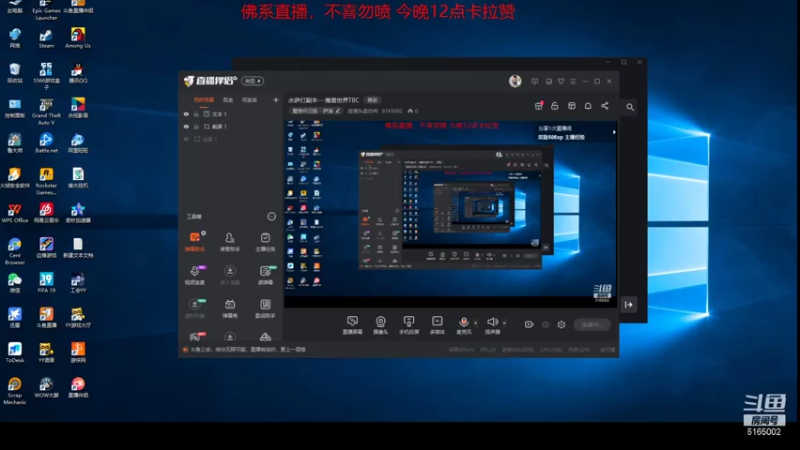800x450 pixels.
Task: Open the 房管助手 toolbox tool
Action: click(x=230, y=241)
